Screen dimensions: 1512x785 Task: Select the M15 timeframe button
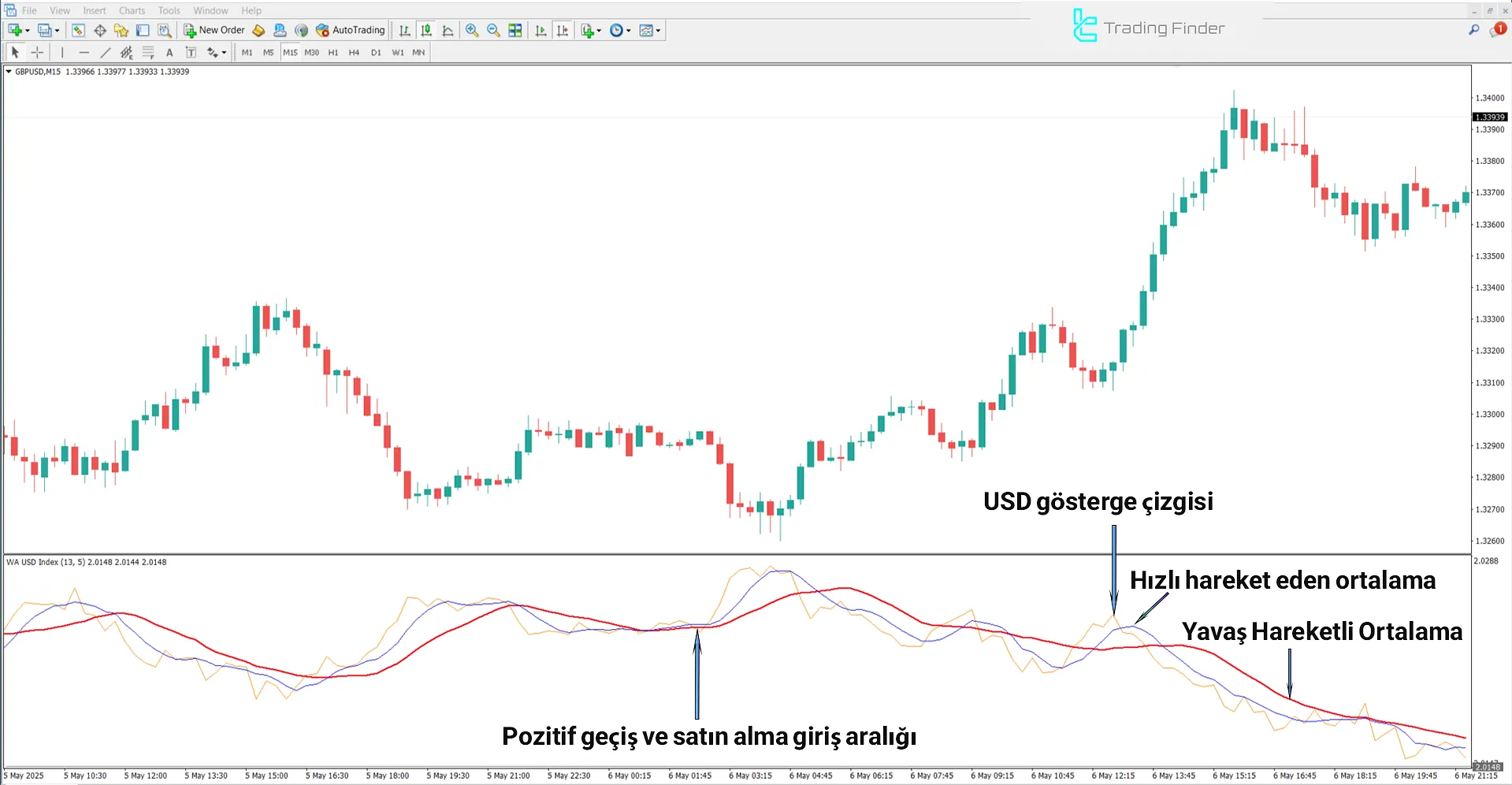pyautogui.click(x=290, y=52)
